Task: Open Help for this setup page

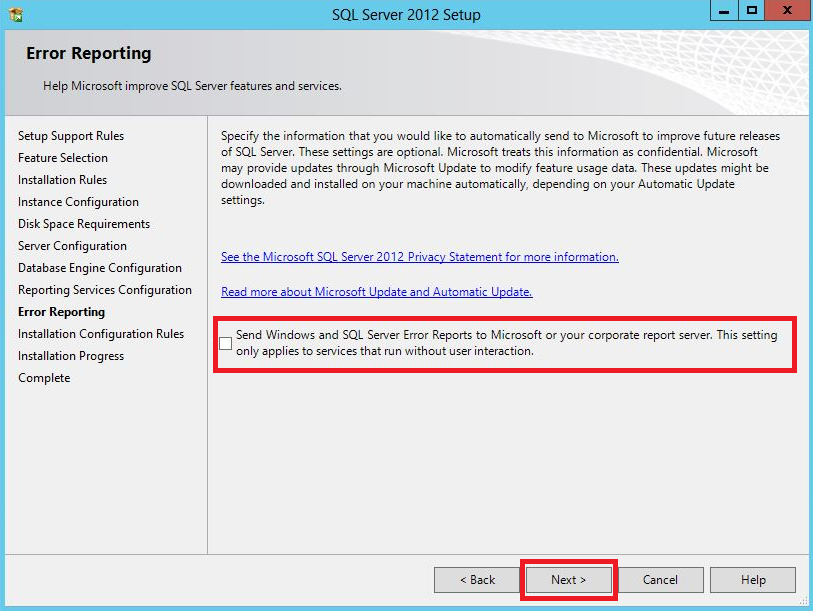Action: pos(753,579)
